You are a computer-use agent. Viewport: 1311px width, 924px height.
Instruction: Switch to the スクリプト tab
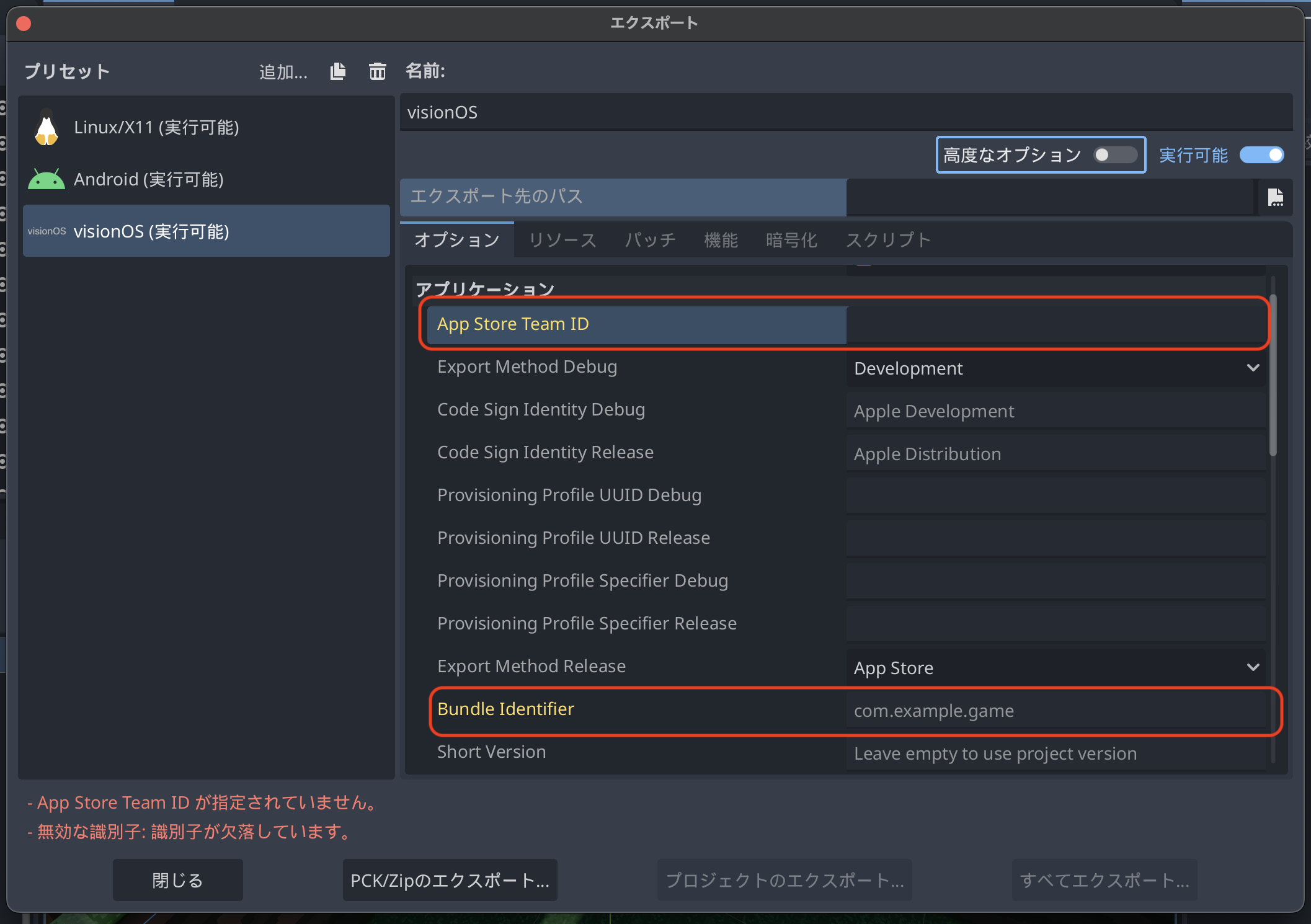(x=888, y=240)
